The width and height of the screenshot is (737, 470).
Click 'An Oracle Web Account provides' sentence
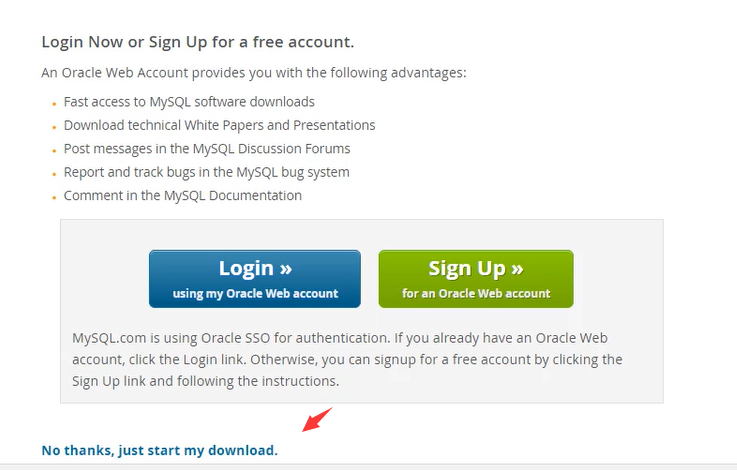click(x=254, y=73)
